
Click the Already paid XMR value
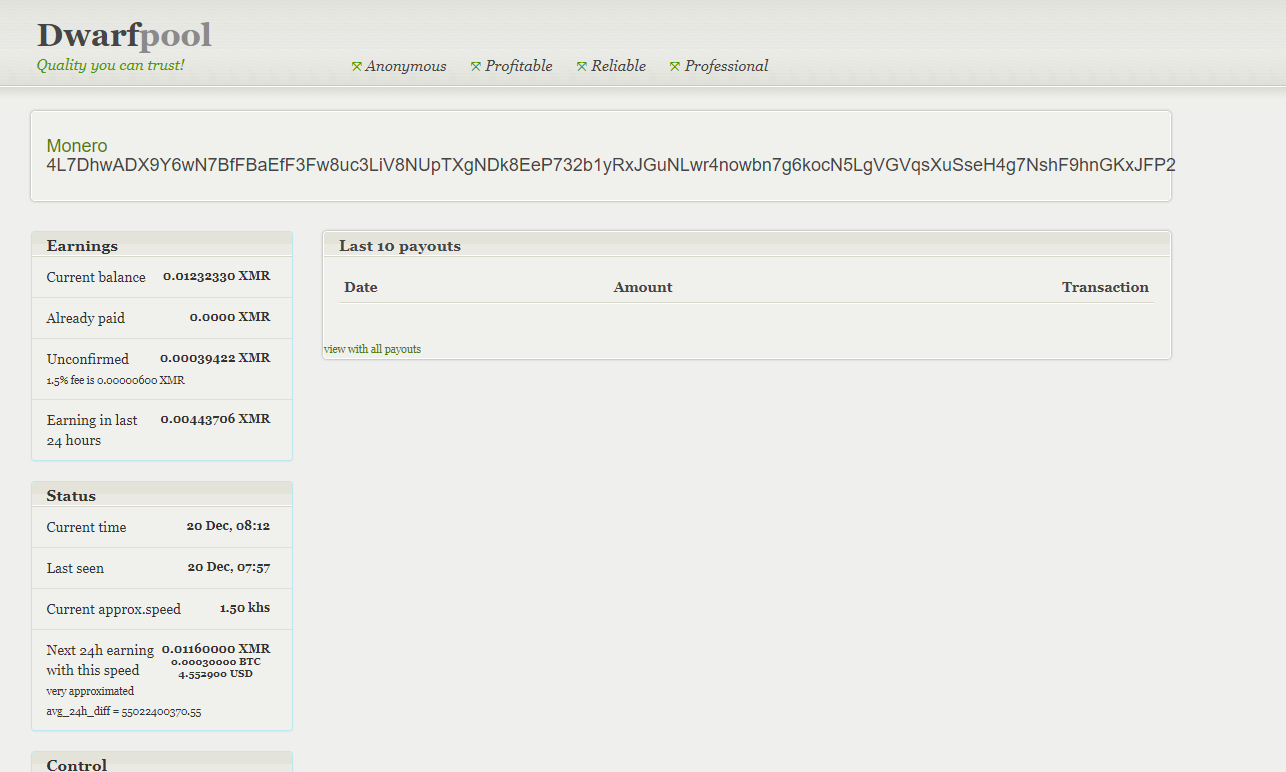pyautogui.click(x=229, y=317)
